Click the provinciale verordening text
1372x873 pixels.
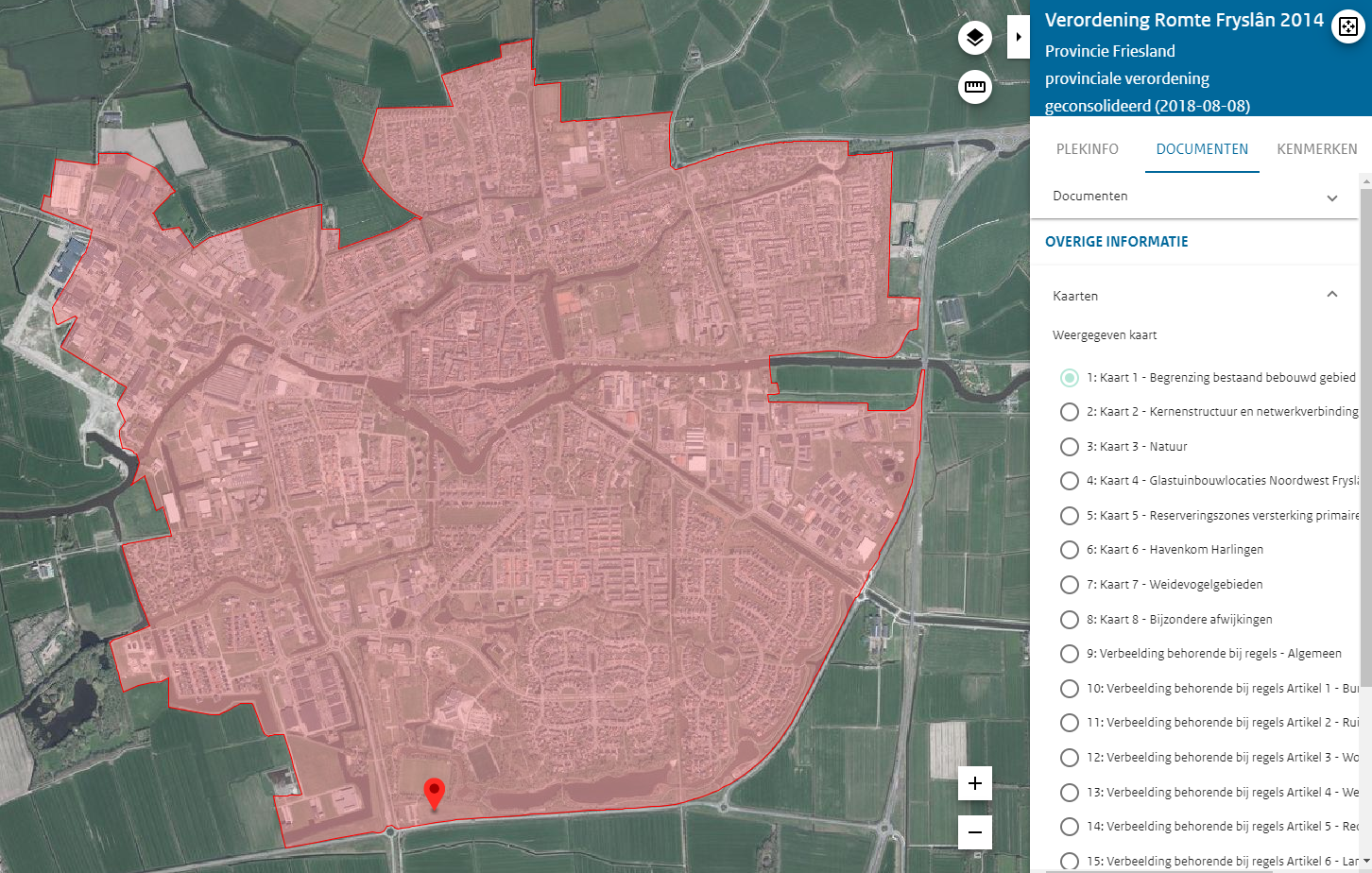(1127, 78)
